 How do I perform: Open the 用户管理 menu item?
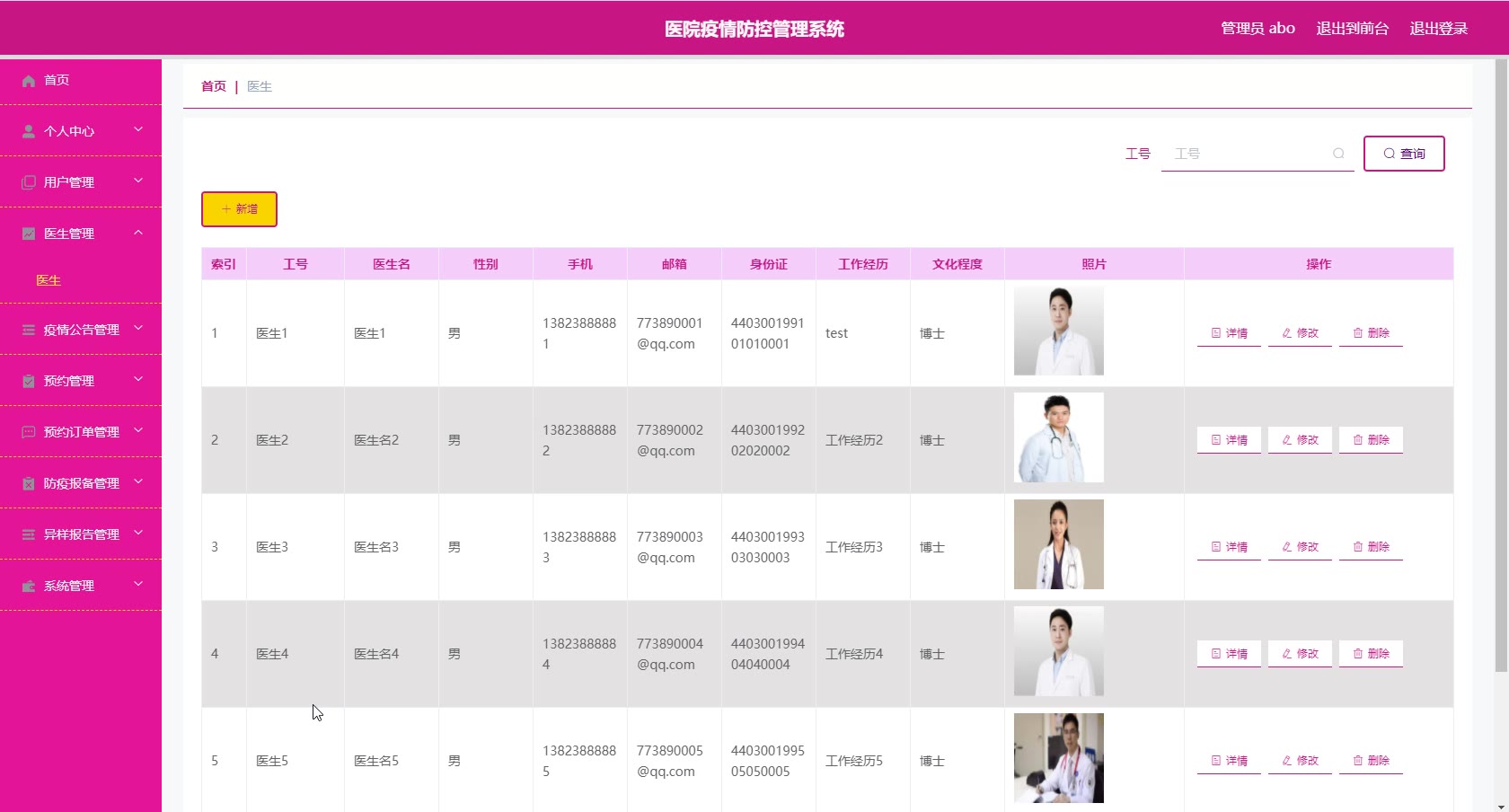[81, 182]
